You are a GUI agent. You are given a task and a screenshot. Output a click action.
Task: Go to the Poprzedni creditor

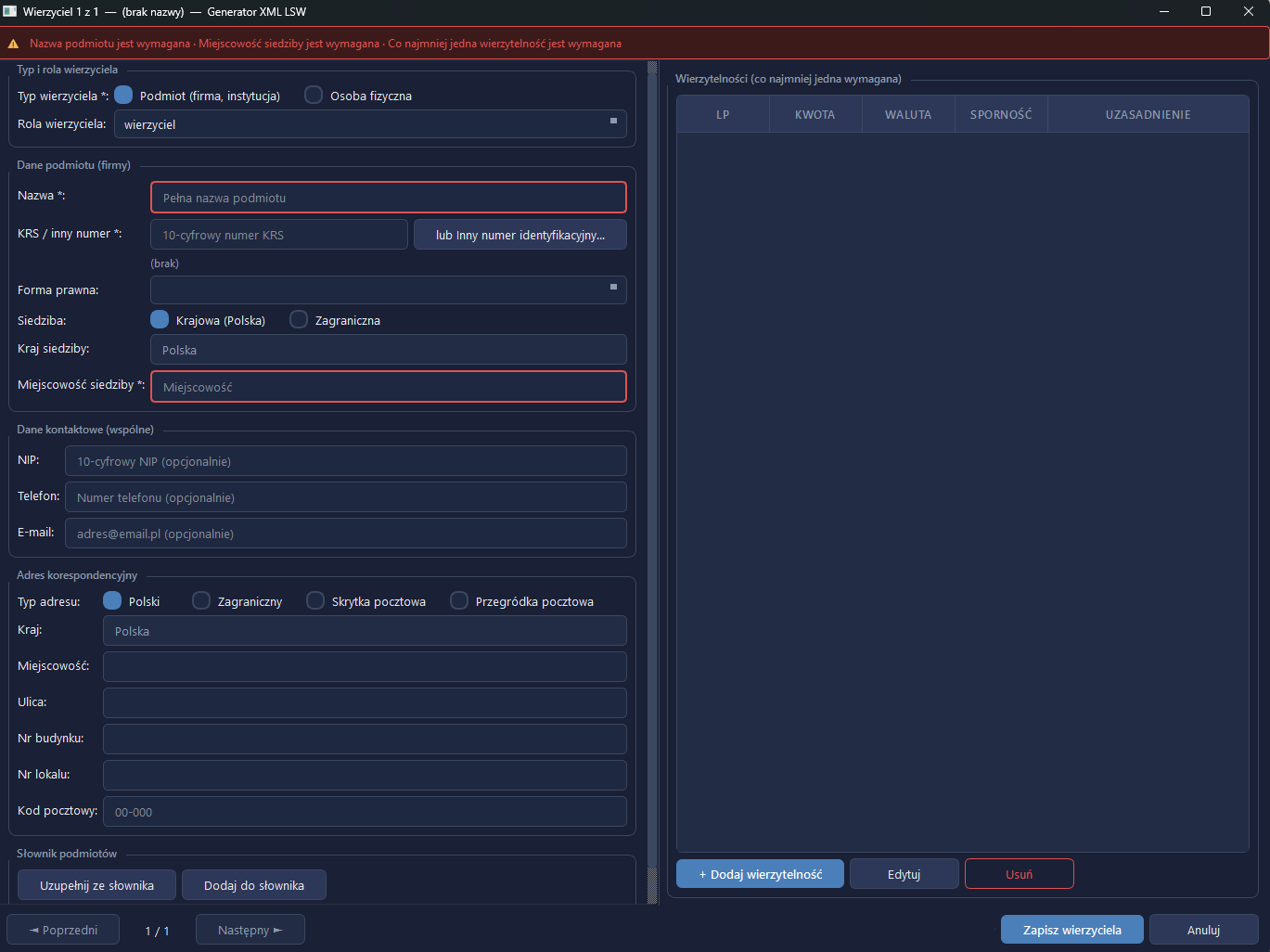click(x=64, y=930)
